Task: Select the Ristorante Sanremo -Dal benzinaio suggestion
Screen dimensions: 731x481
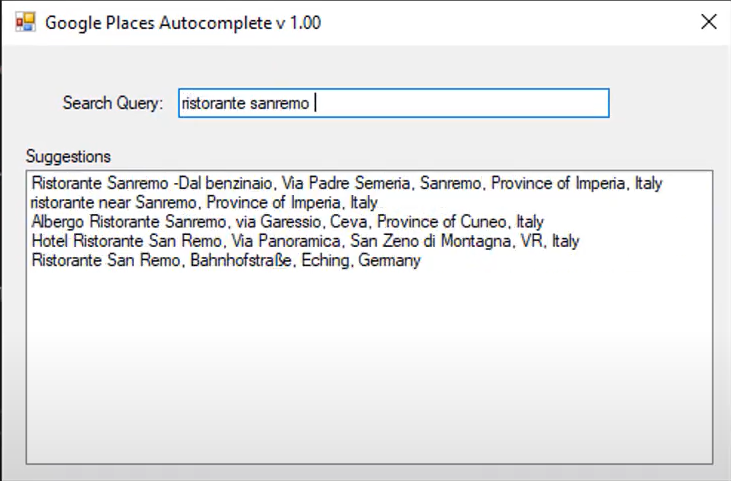Action: [347, 183]
